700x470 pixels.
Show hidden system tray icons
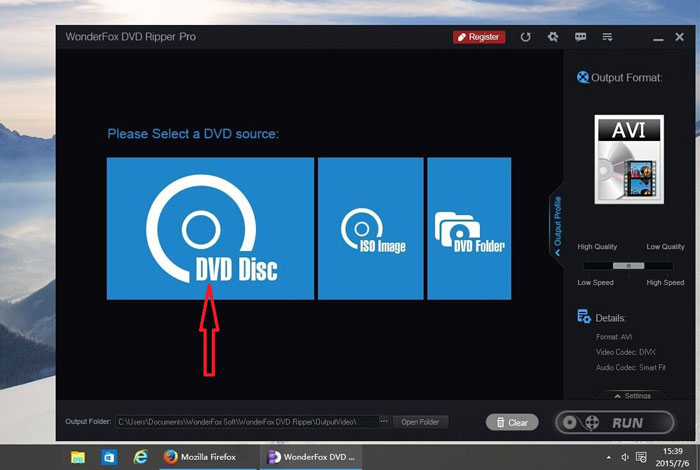pos(608,458)
